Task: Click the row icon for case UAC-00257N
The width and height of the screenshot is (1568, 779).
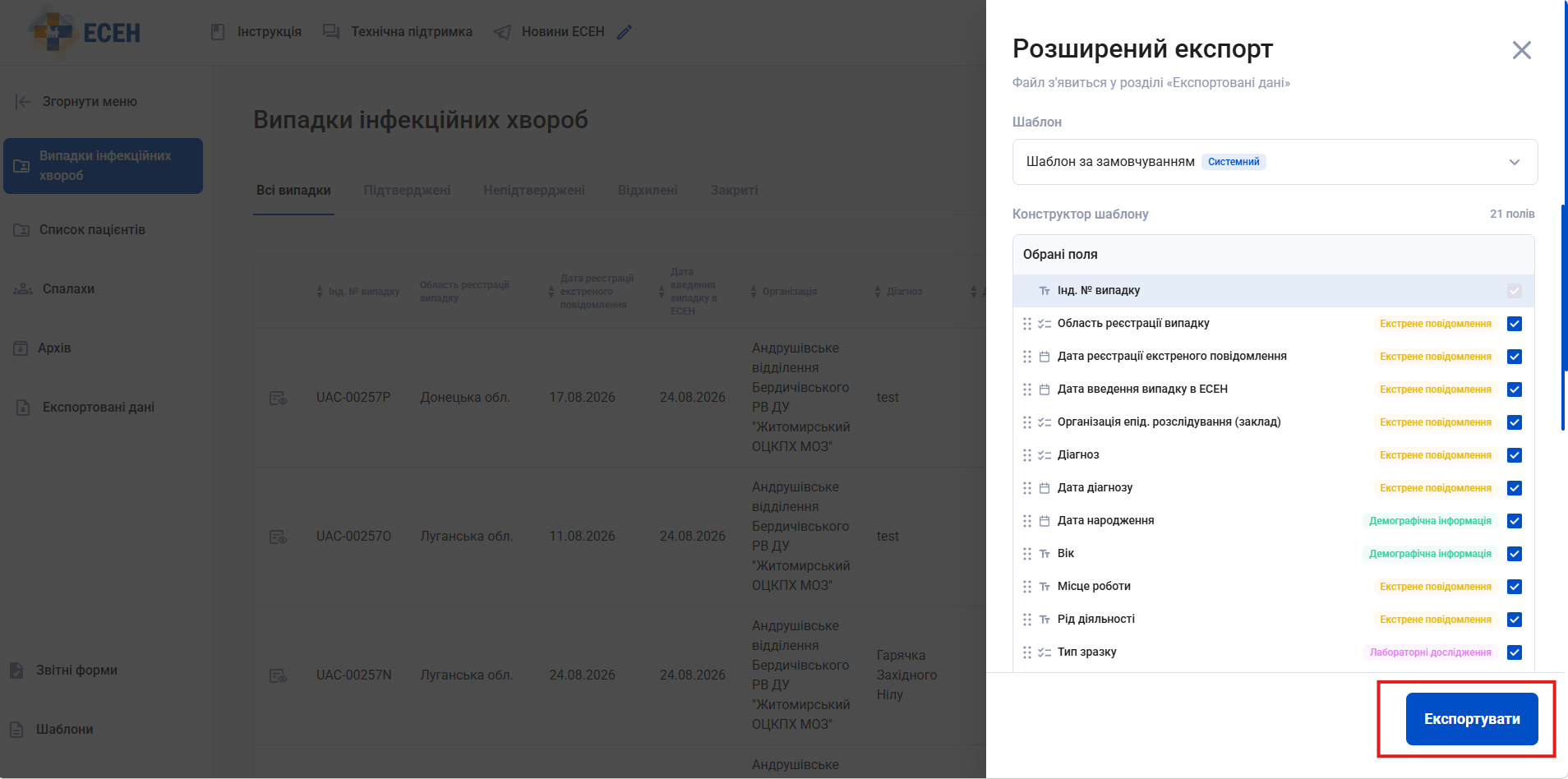Action: [x=278, y=675]
